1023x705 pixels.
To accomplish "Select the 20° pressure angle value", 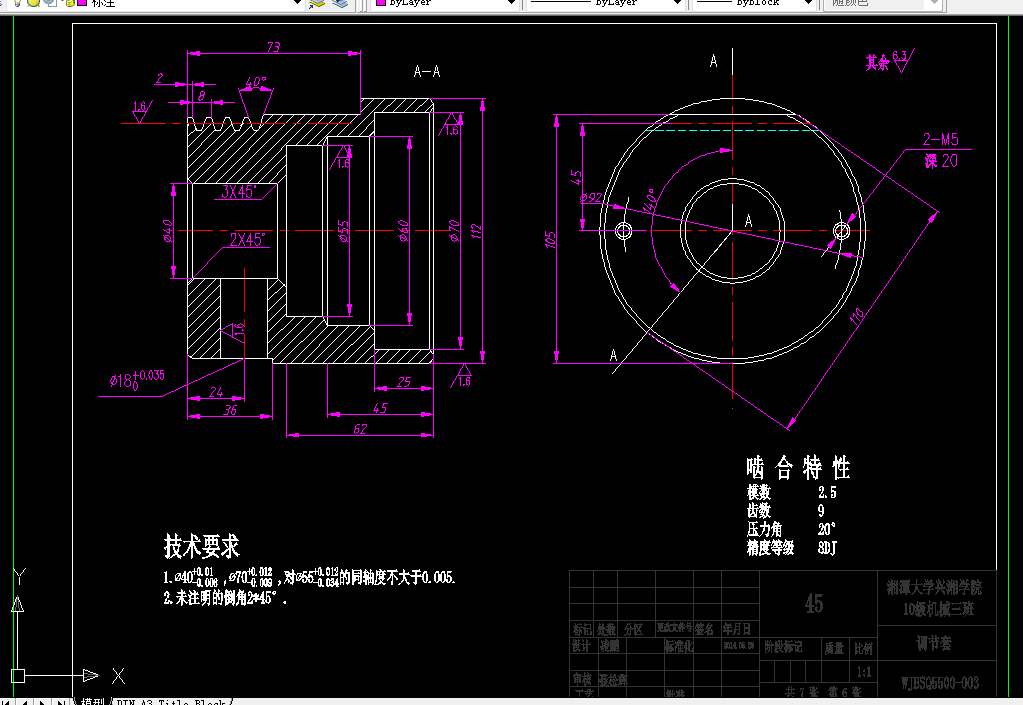I will pos(827,529).
